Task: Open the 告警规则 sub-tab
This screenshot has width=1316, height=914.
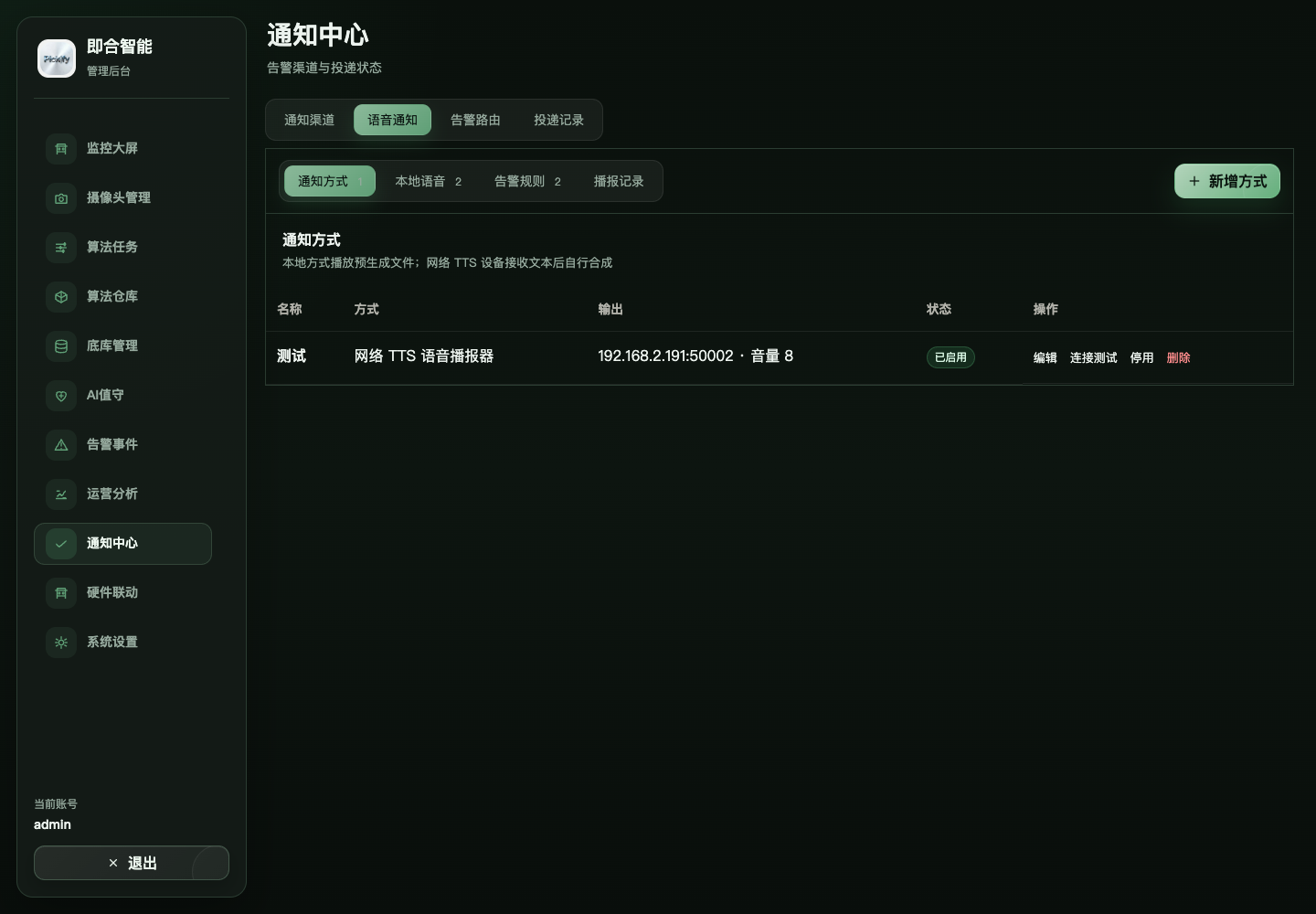Action: [527, 181]
